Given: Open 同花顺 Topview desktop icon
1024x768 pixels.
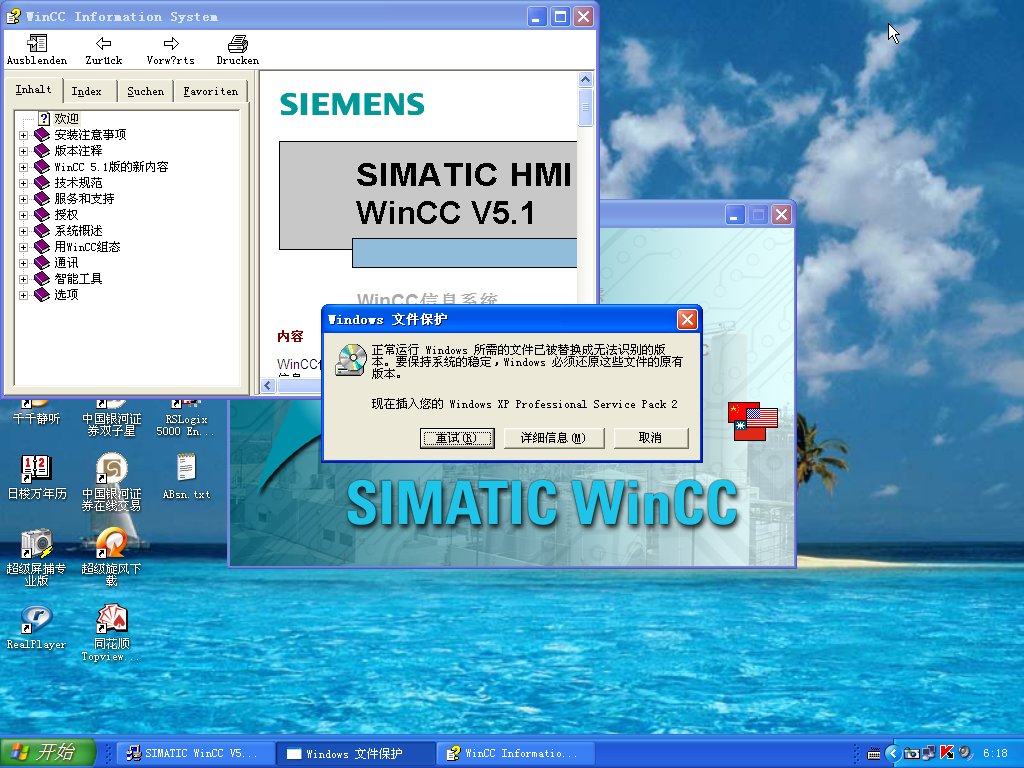Looking at the screenshot, I should pyautogui.click(x=111, y=620).
